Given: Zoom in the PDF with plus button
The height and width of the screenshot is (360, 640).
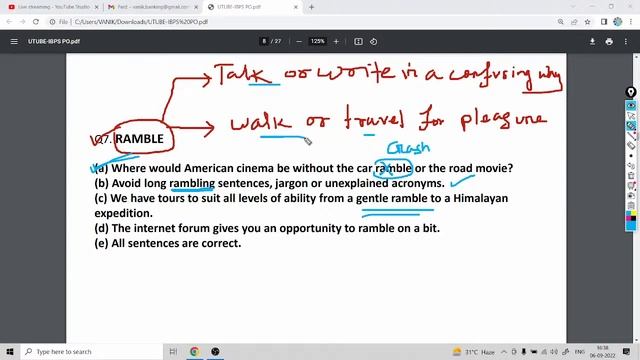Looking at the screenshot, I should click(336, 42).
